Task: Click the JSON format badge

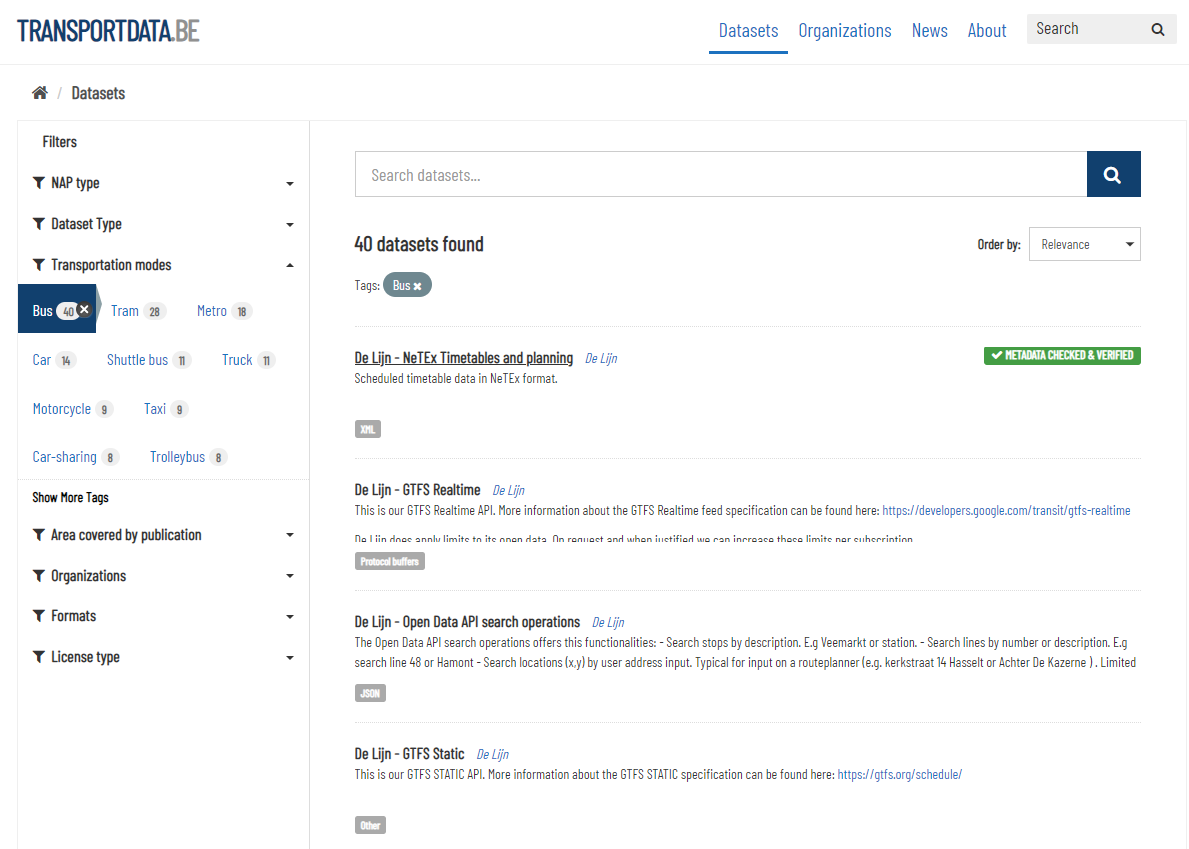Action: click(370, 693)
